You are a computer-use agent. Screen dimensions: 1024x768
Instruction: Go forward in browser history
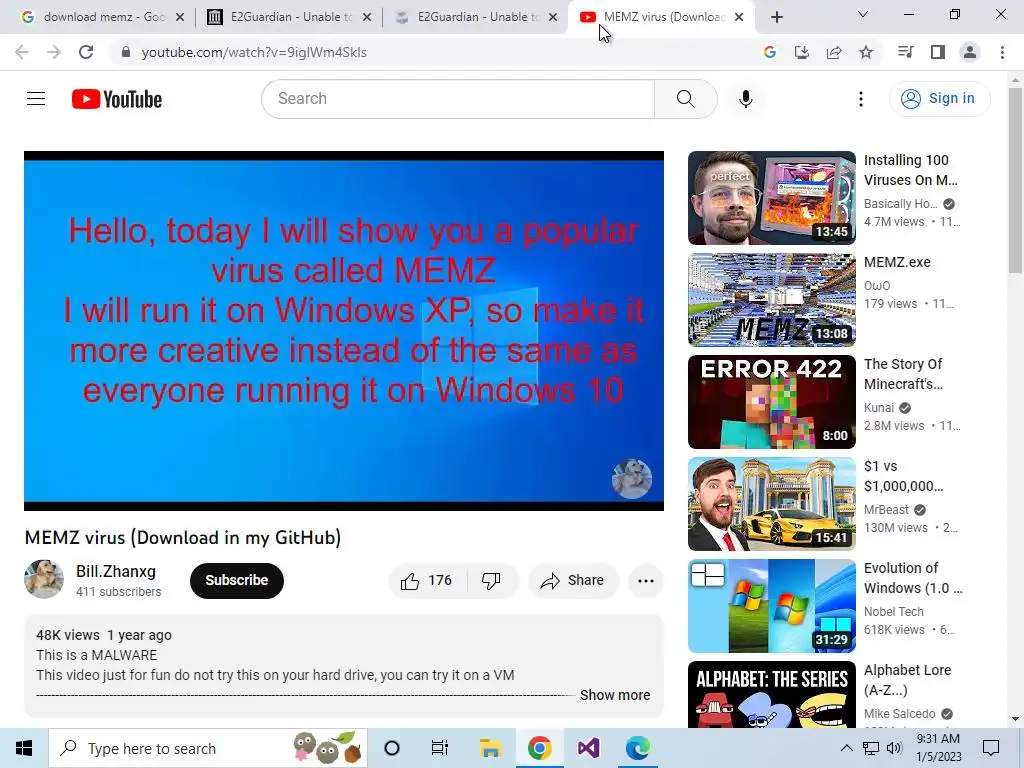pyautogui.click(x=54, y=52)
